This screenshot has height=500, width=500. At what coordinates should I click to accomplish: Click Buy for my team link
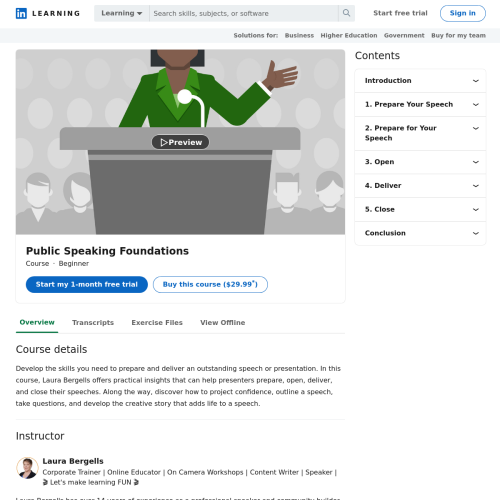pyautogui.click(x=458, y=36)
